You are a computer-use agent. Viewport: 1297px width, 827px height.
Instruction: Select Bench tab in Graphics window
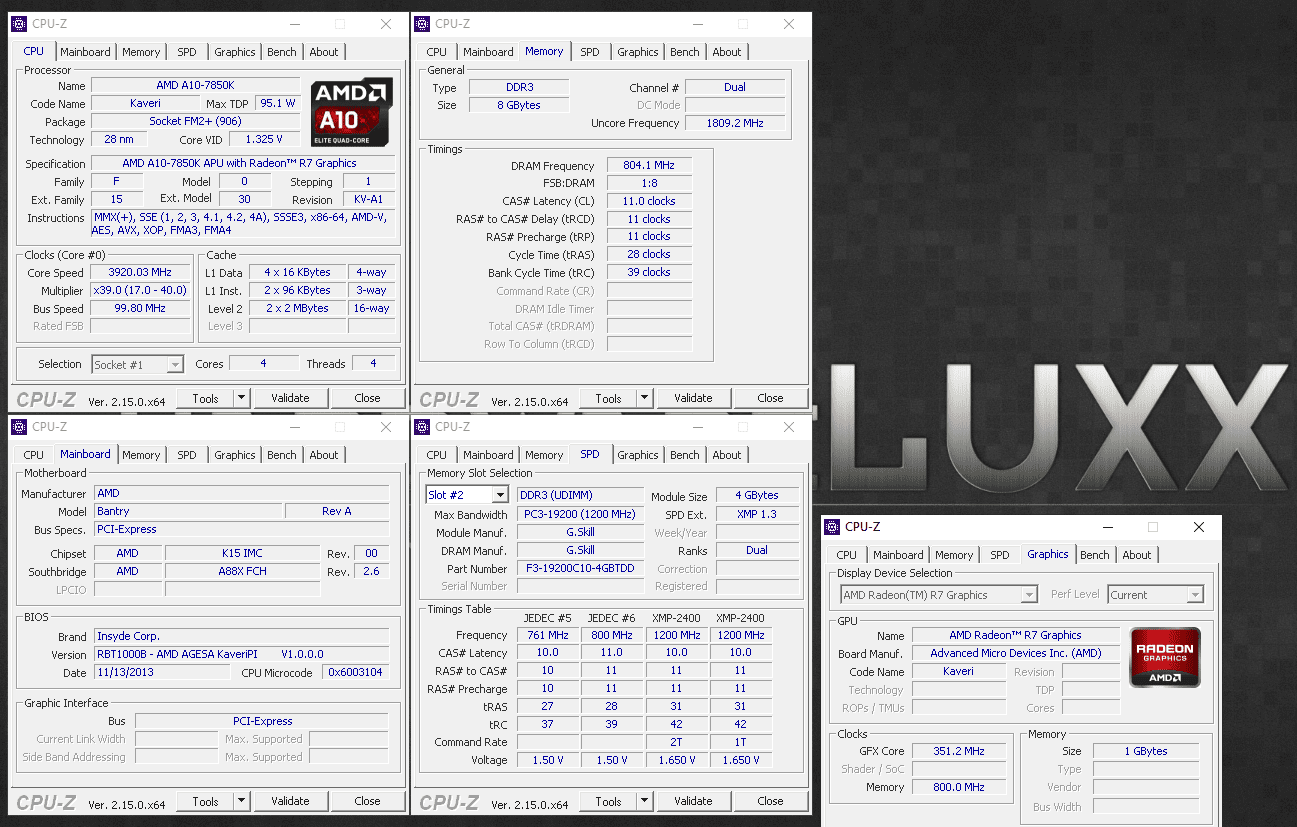(1095, 555)
